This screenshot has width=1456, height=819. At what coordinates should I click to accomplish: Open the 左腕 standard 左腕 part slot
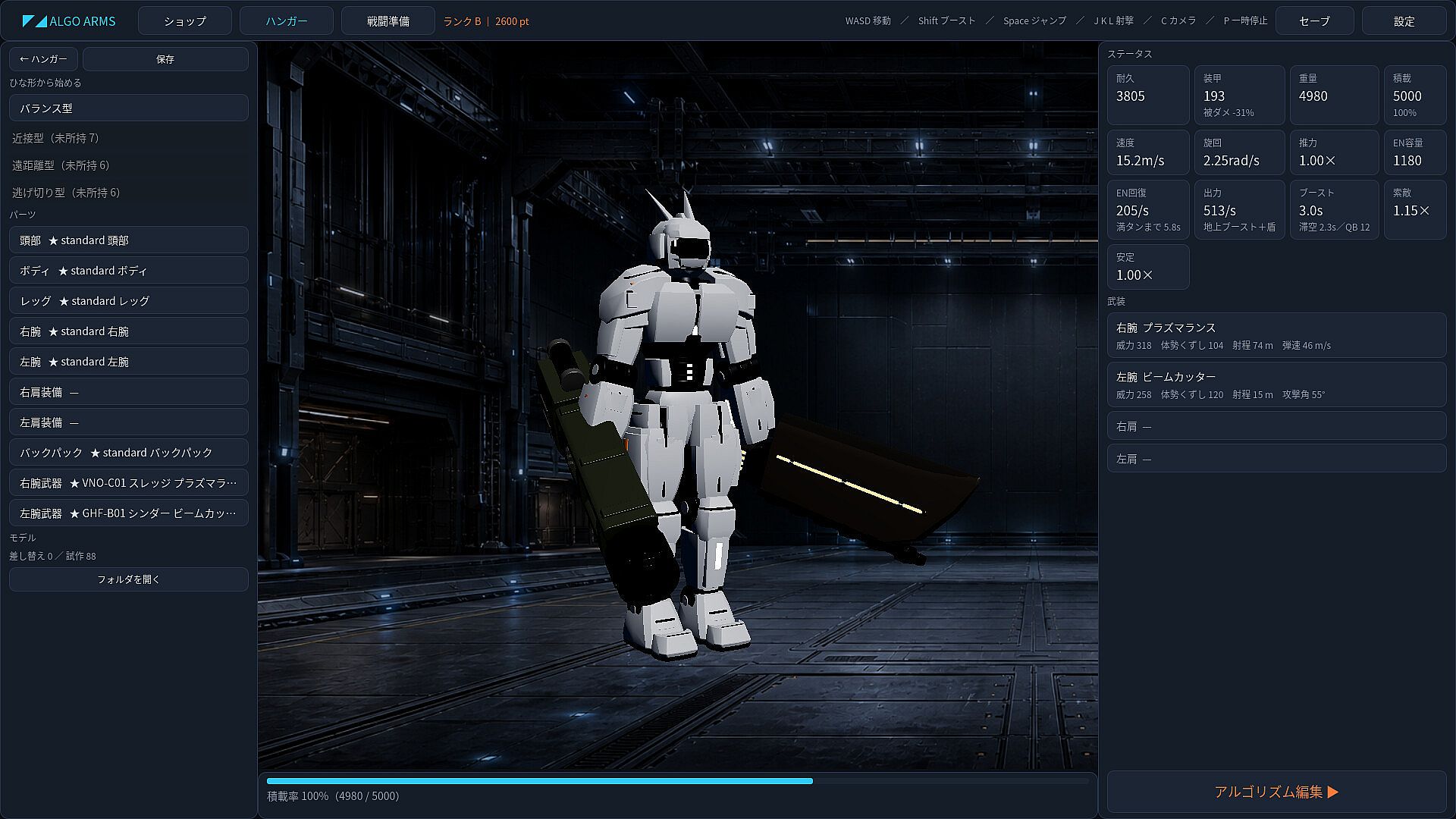click(129, 361)
